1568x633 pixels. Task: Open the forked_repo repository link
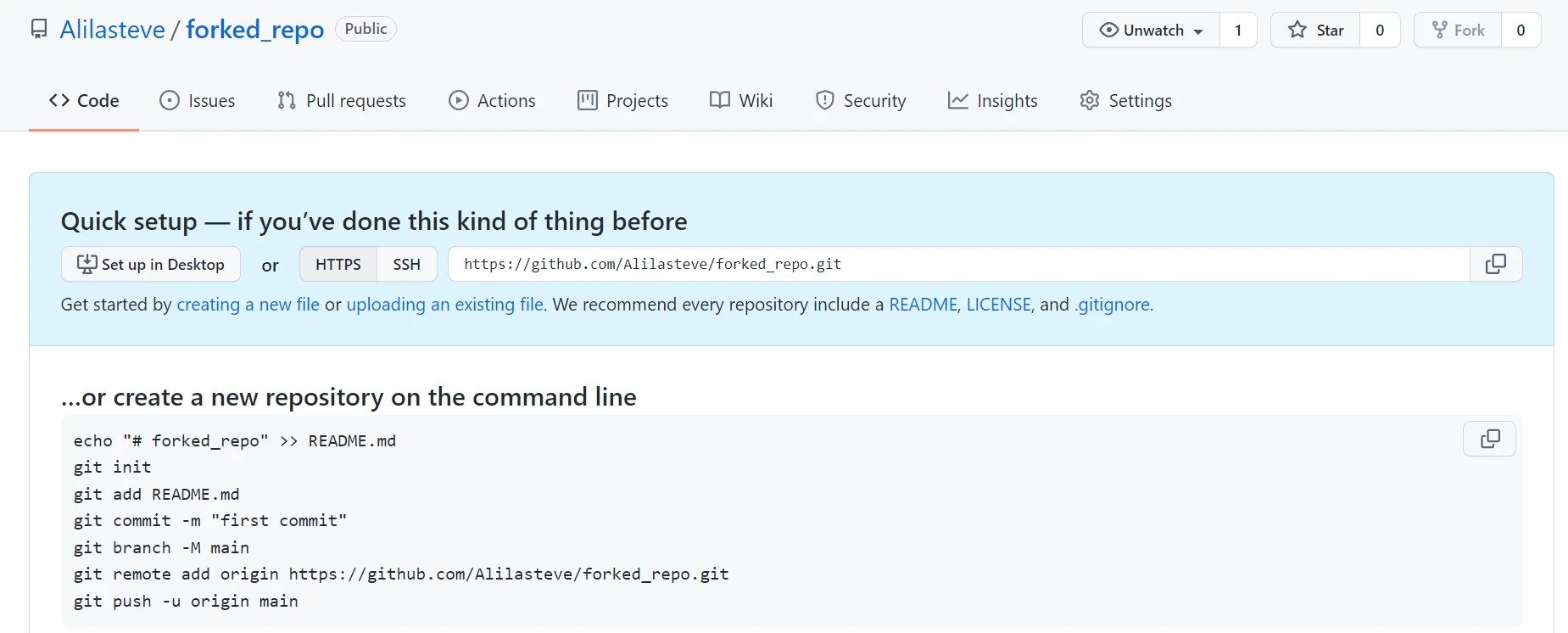click(255, 30)
